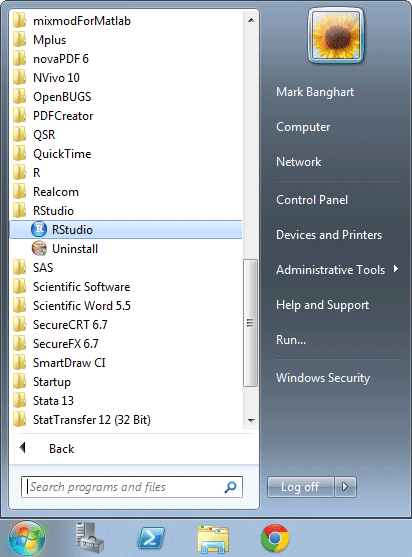Launch Google Chrome from the taskbar
This screenshot has height=557, width=412.
pos(275,538)
